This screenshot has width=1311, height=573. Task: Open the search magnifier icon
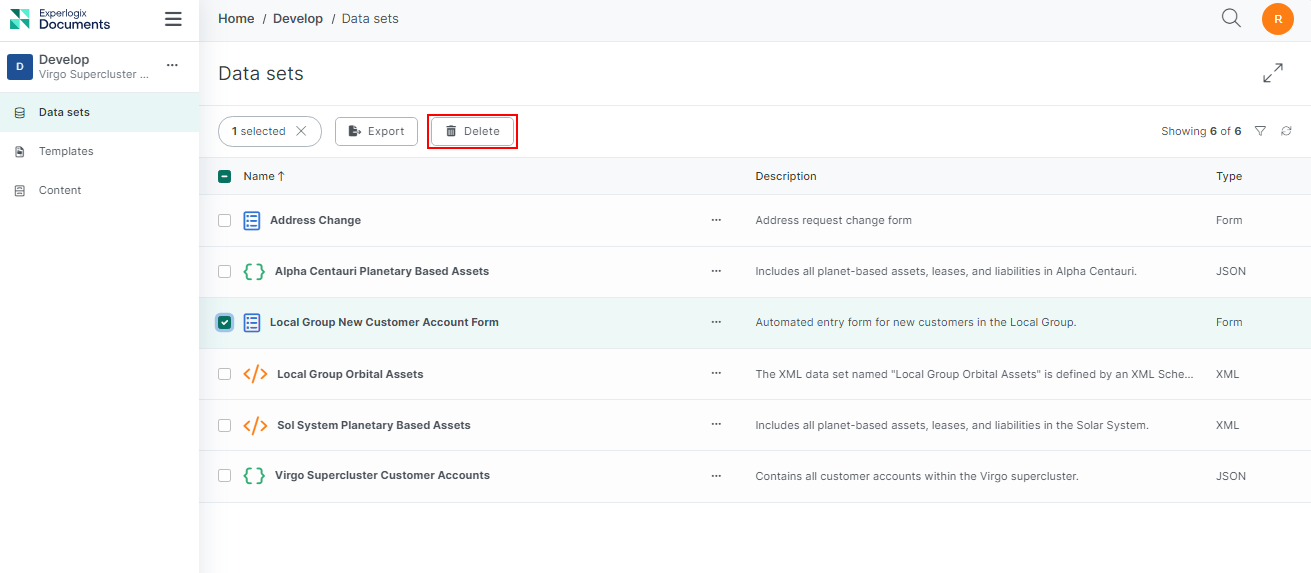[1231, 18]
